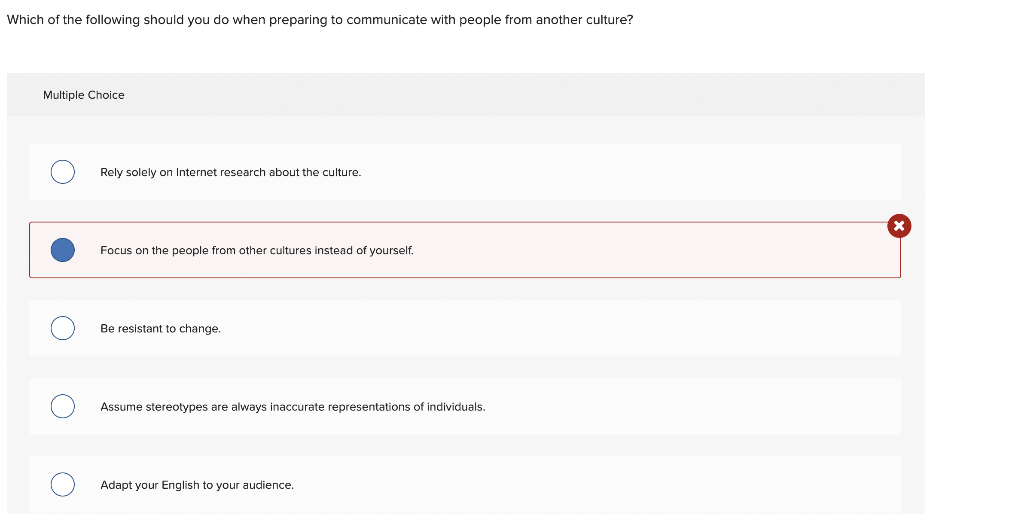Click the filled radio button for 'Focus on the people'
The image size is (1024, 530).
pos(62,250)
